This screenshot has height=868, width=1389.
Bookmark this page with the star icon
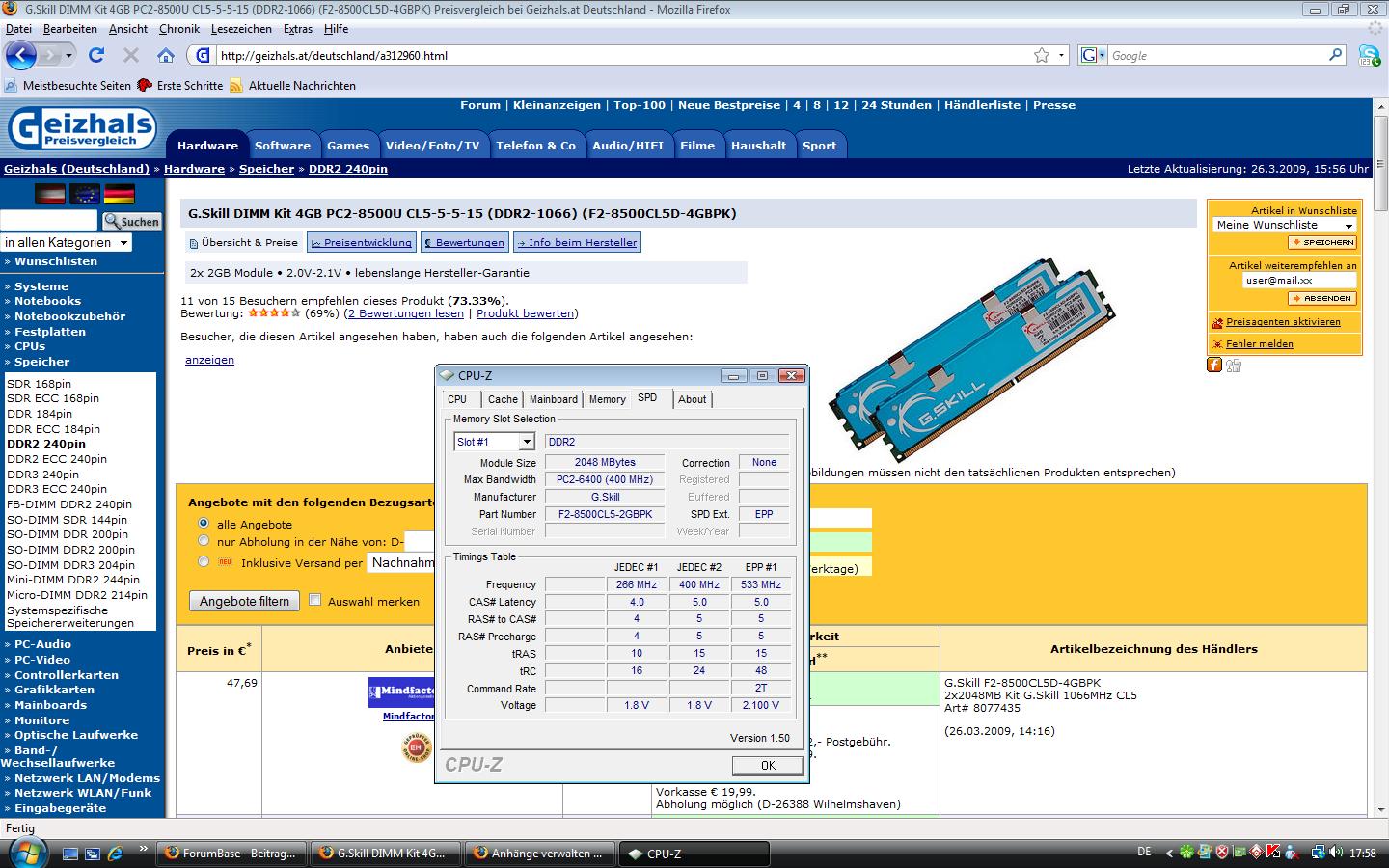[1042, 55]
